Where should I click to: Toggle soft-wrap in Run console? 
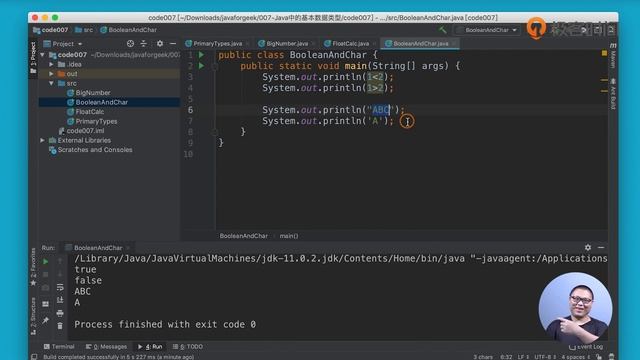60,287
